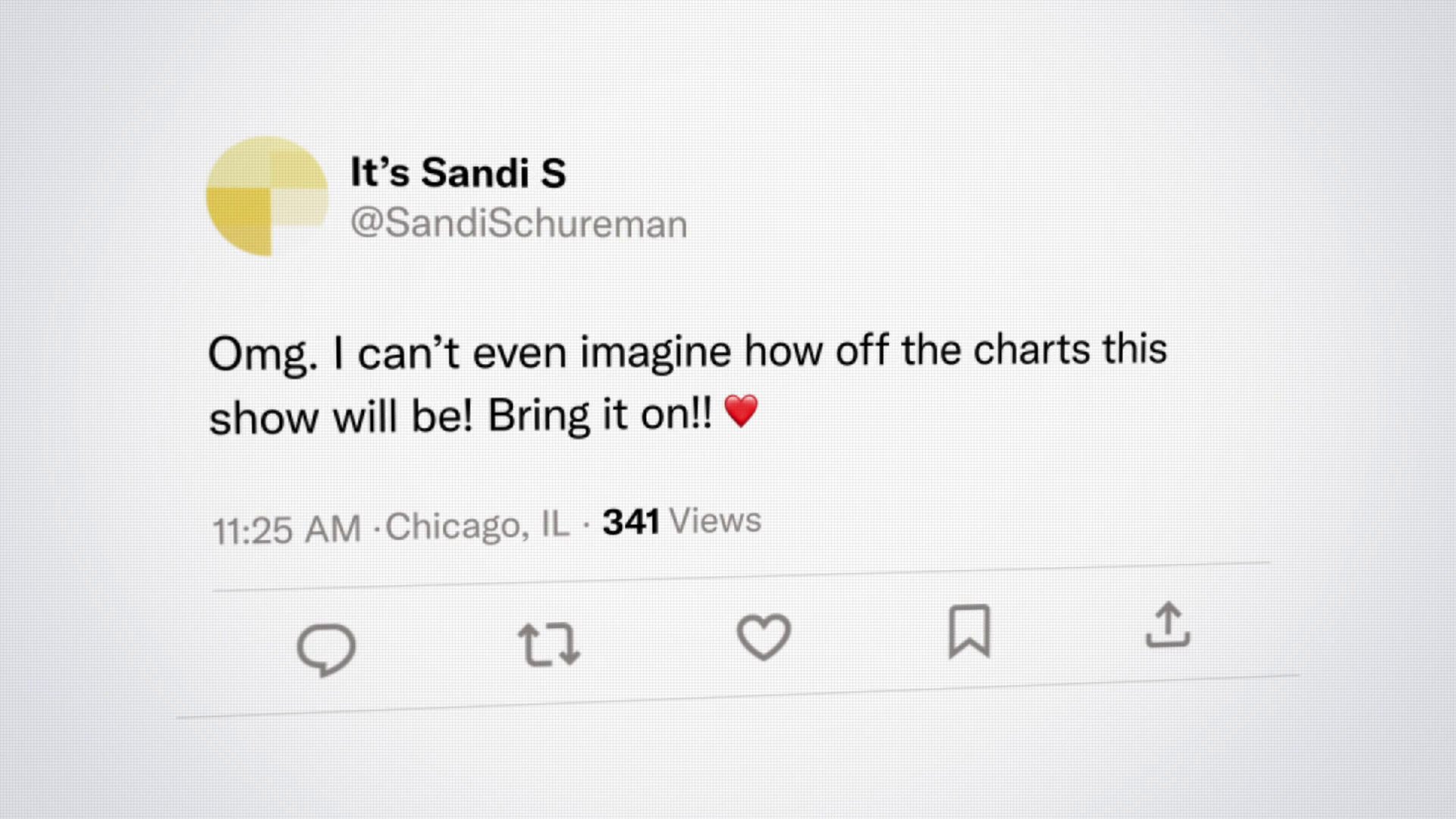Open the share upload icon
The width and height of the screenshot is (1456, 819).
tap(1168, 626)
